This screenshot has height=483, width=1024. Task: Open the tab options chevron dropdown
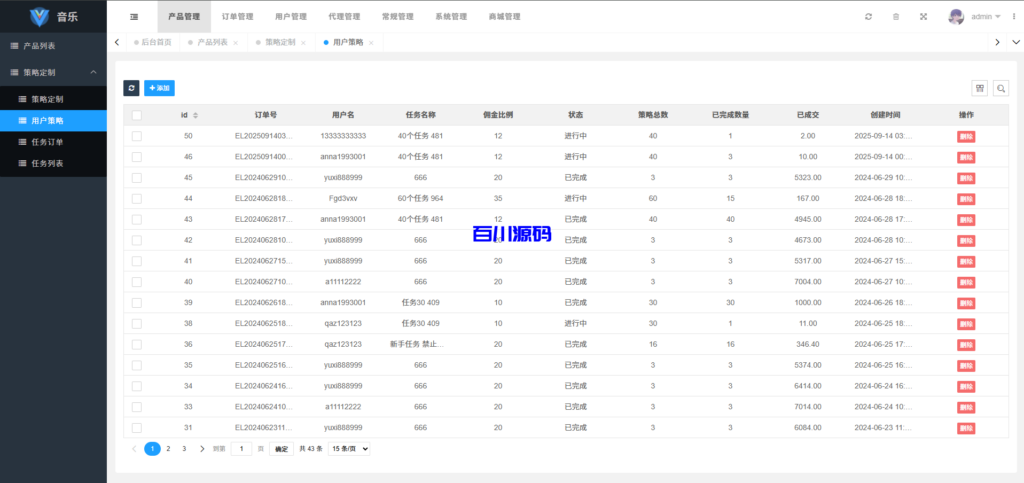[x=1016, y=42]
